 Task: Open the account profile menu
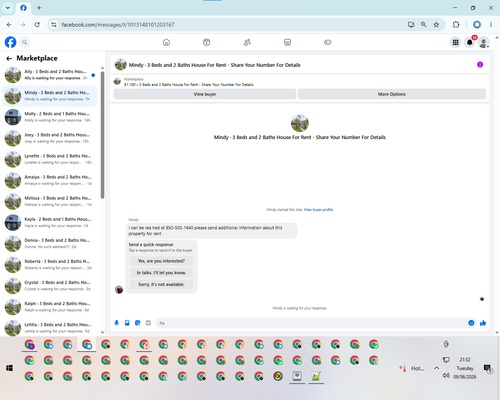click(x=484, y=42)
